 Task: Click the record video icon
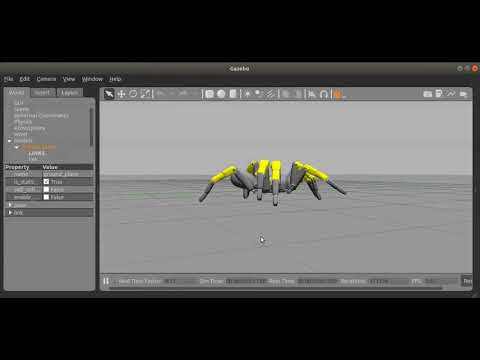coord(463,94)
